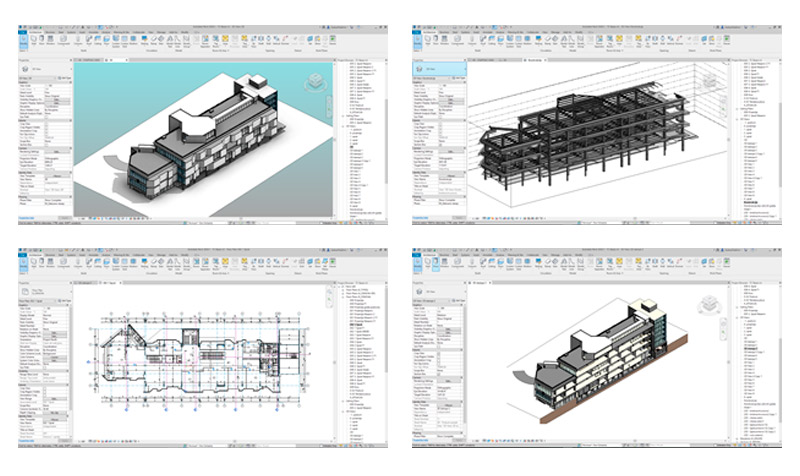The width and height of the screenshot is (800, 476).
Task: Select the Column tool in the structural frame window
Action: (472, 40)
